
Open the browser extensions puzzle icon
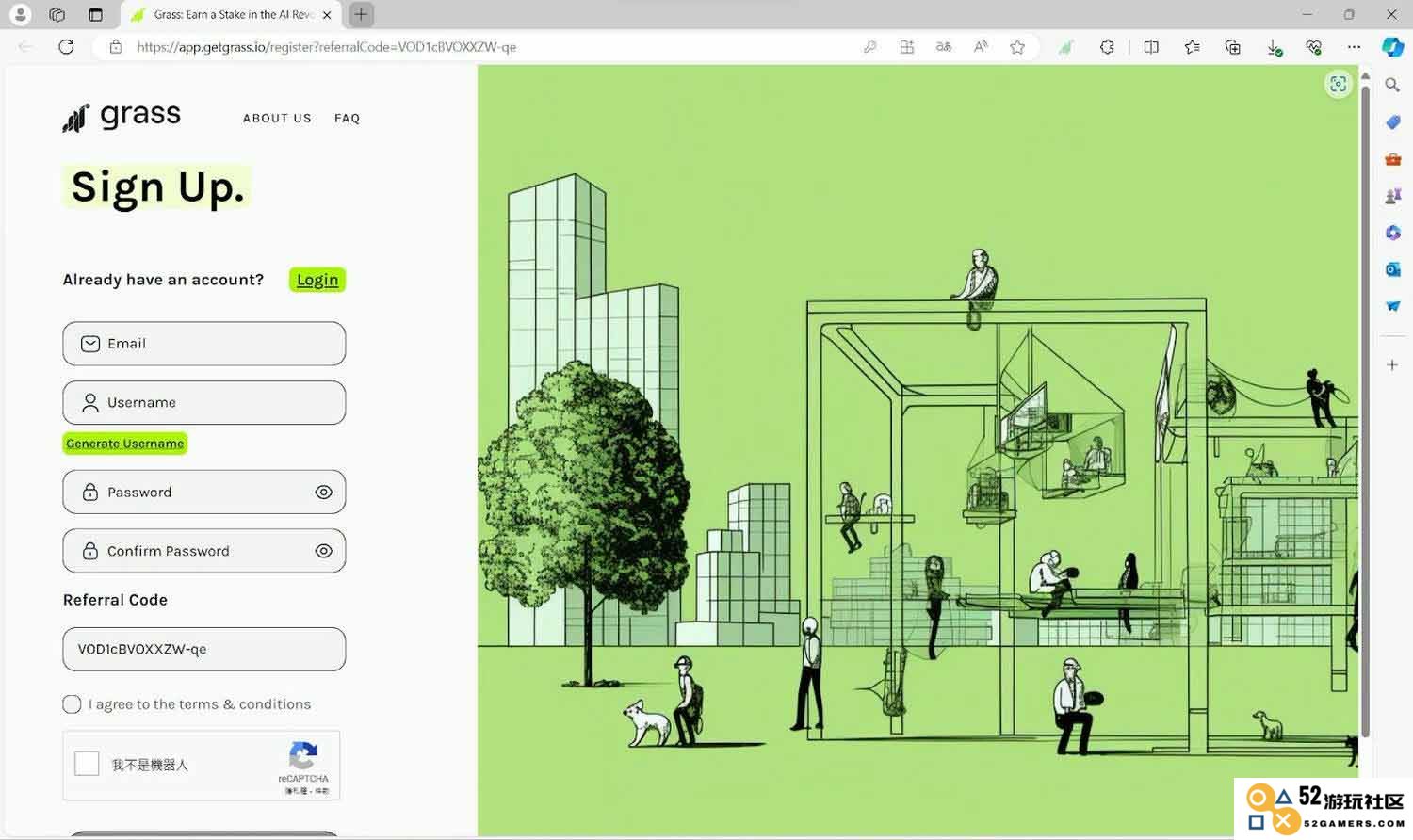1107,46
